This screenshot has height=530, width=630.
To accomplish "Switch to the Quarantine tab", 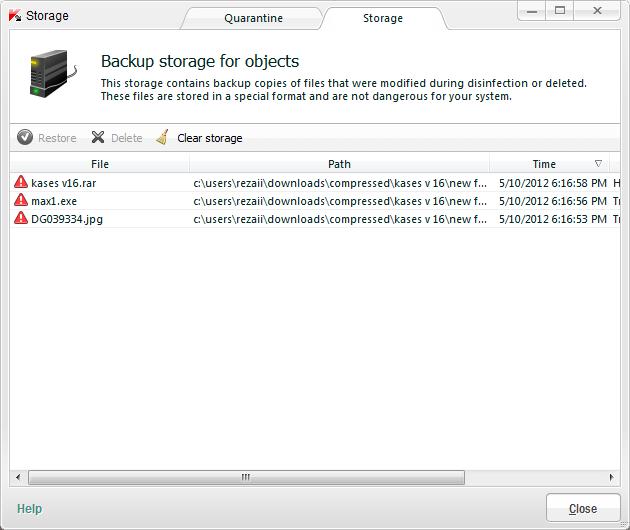I will [x=253, y=18].
